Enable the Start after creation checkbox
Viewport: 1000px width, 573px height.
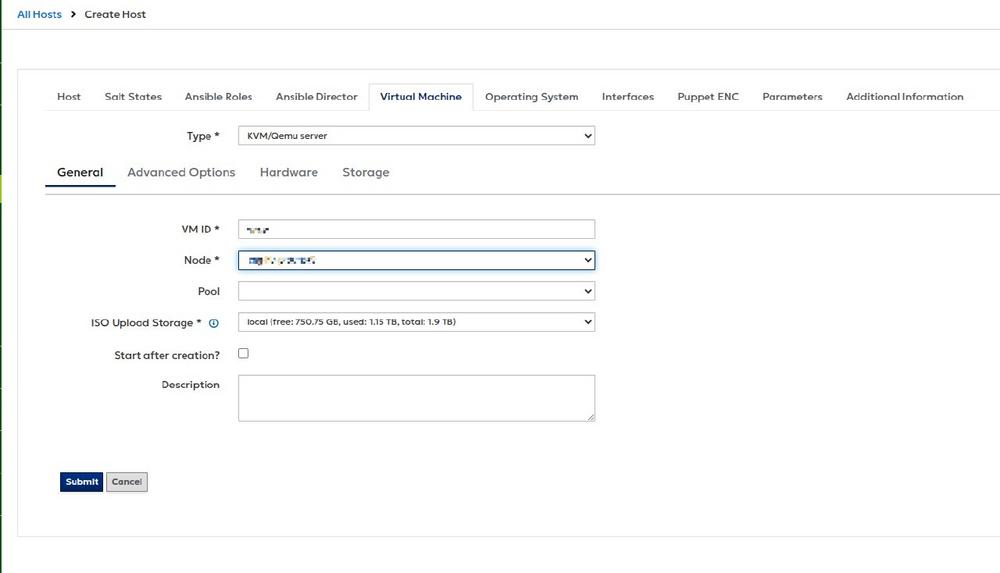coord(243,353)
